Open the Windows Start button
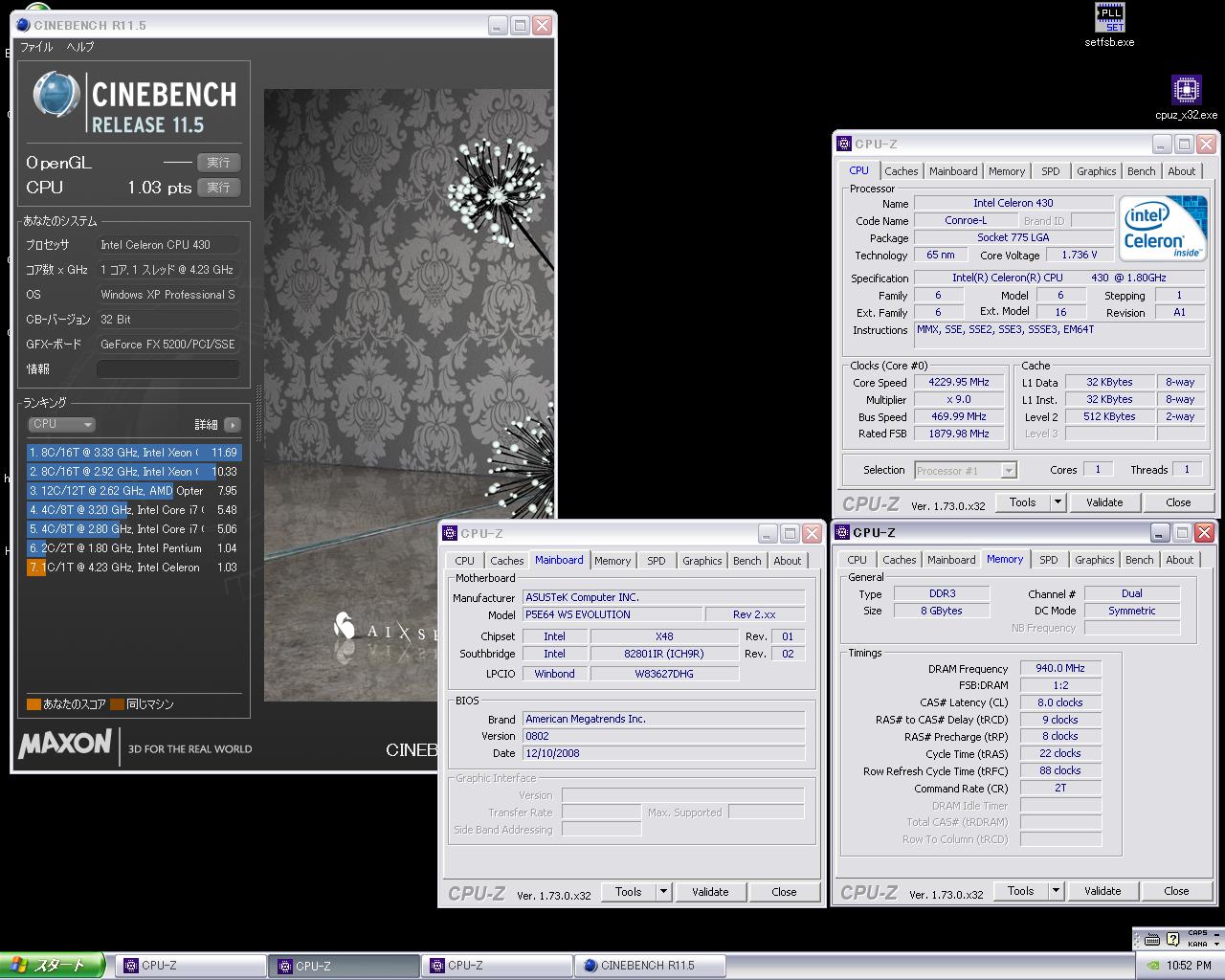The image size is (1225, 980). point(52,966)
